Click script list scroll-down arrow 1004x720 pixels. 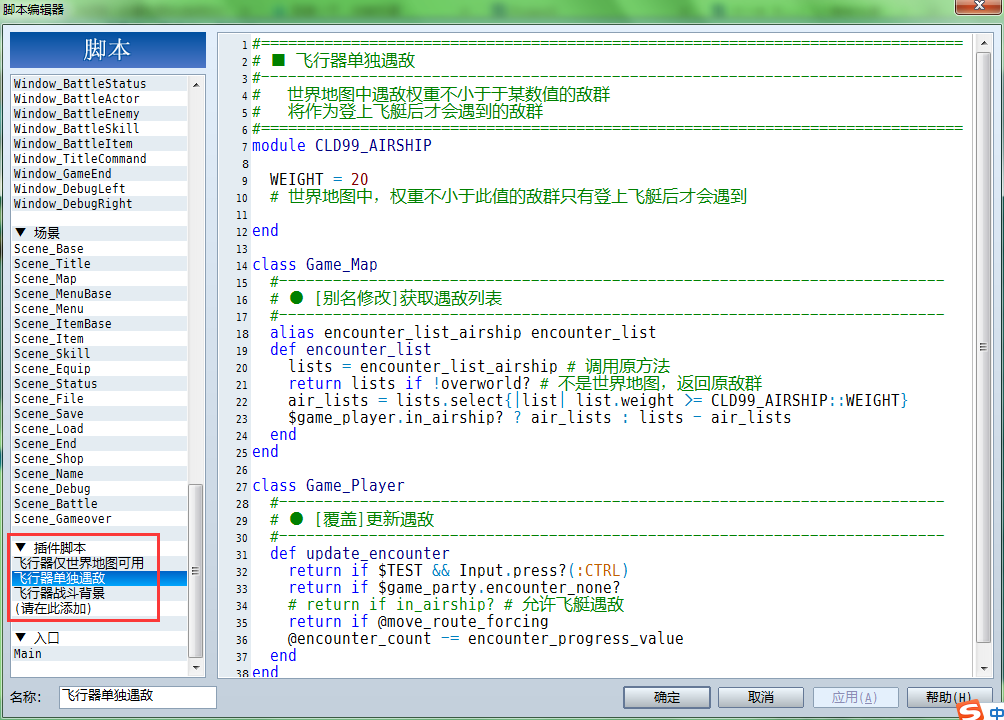click(x=196, y=667)
